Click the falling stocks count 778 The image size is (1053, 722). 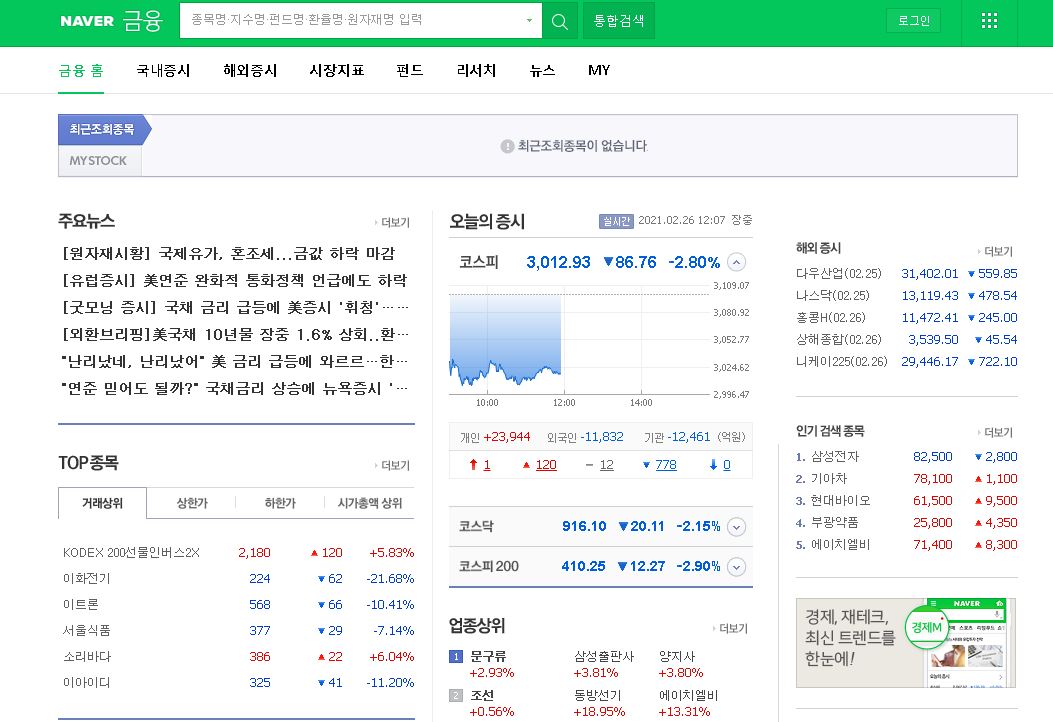pos(666,465)
